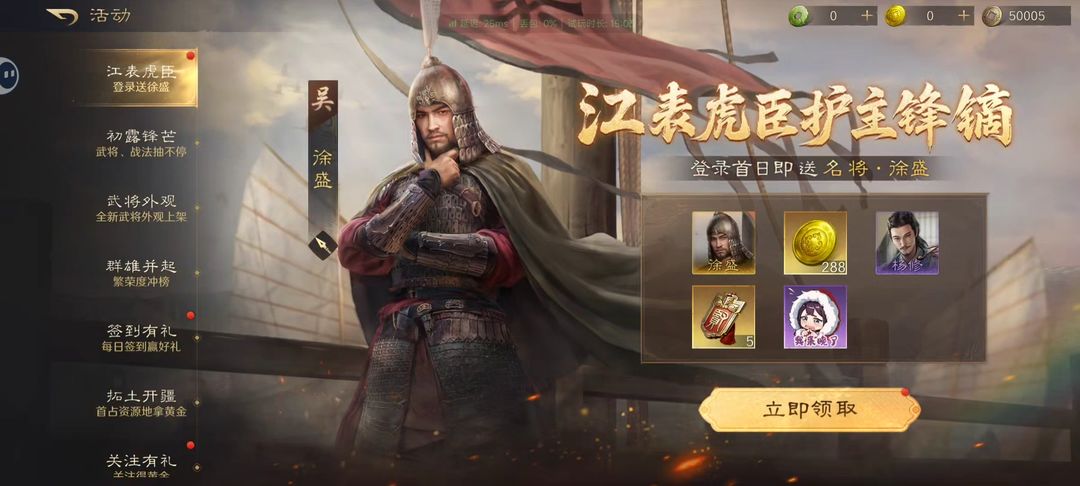Open the 关注有礼 activity tab

click(141, 466)
